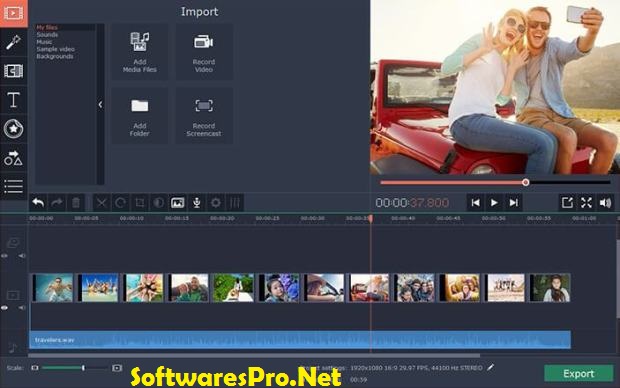Collapse the Import file list panel arrow
The image size is (620, 388).
click(100, 104)
